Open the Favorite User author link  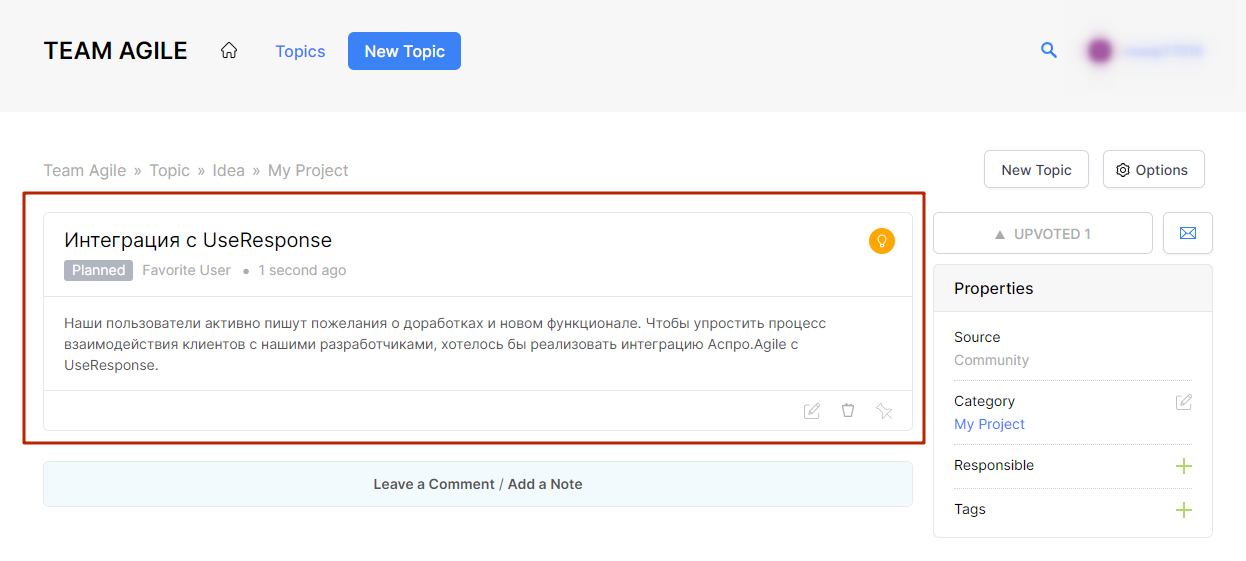coord(186,270)
